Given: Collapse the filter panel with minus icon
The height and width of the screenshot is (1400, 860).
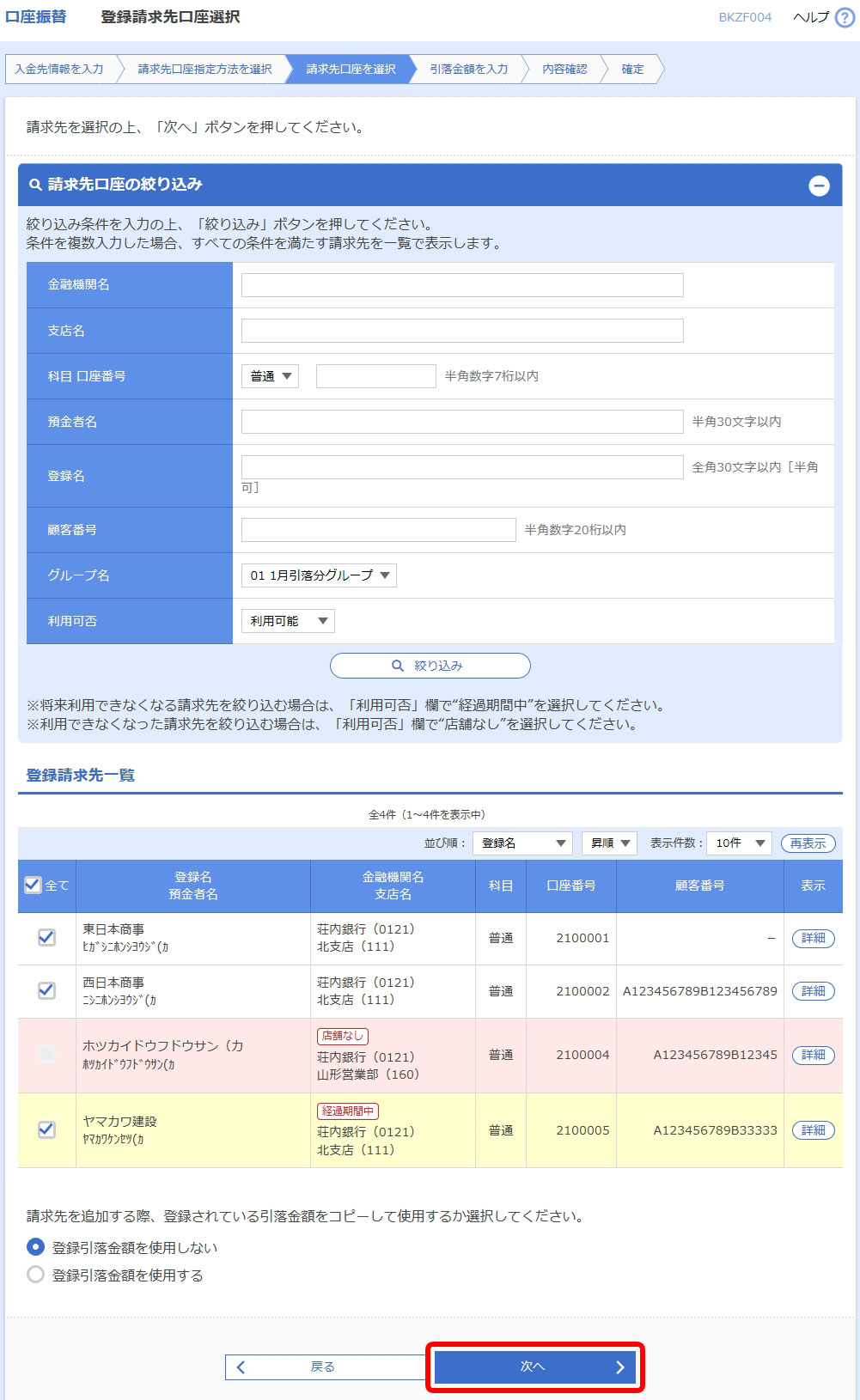Looking at the screenshot, I should (819, 186).
